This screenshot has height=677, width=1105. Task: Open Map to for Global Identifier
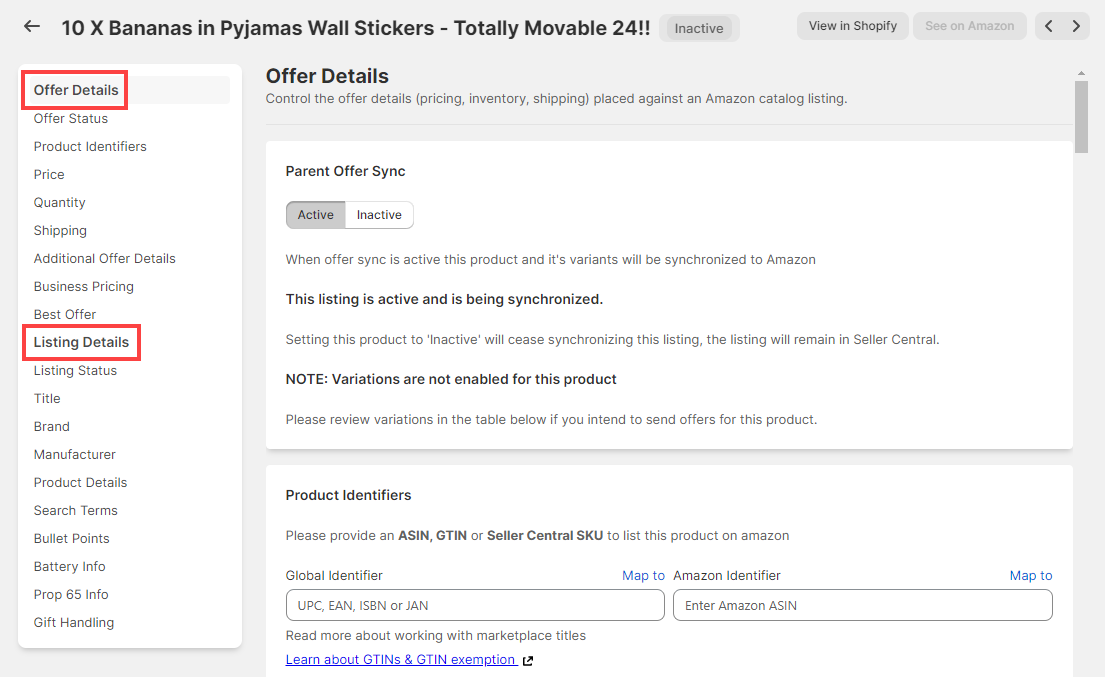click(x=643, y=576)
